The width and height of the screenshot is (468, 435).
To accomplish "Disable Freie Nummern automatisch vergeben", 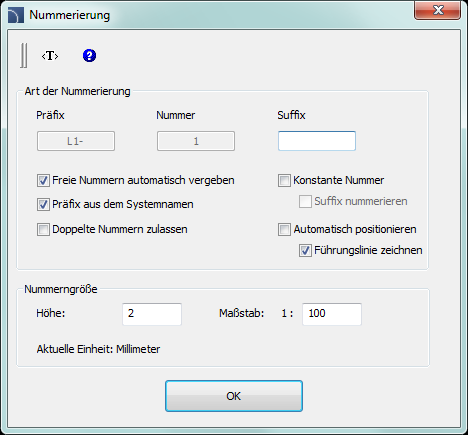I will point(43,180).
